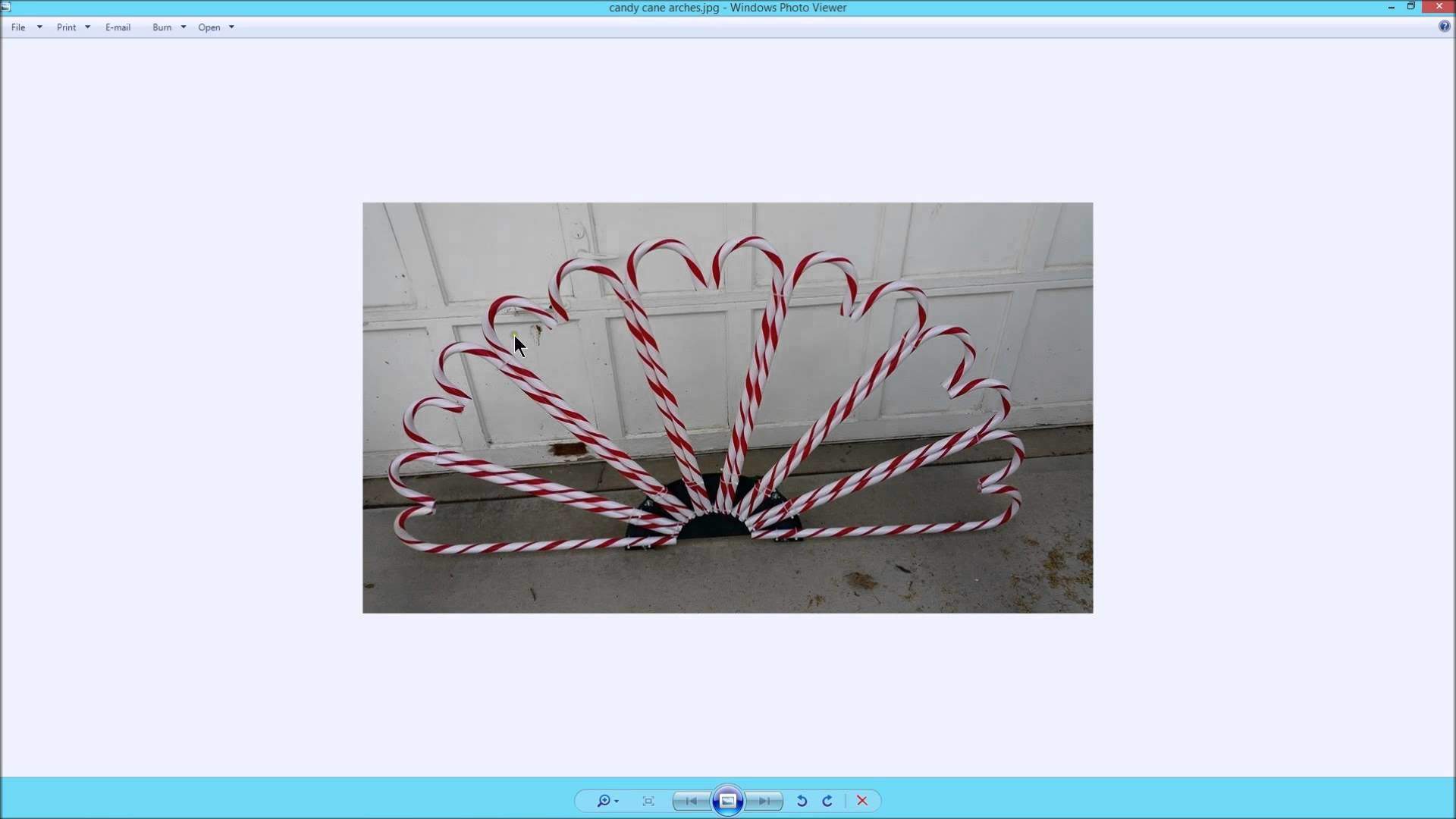
Task: Expand the Open dropdown arrow
Action: coord(231,27)
